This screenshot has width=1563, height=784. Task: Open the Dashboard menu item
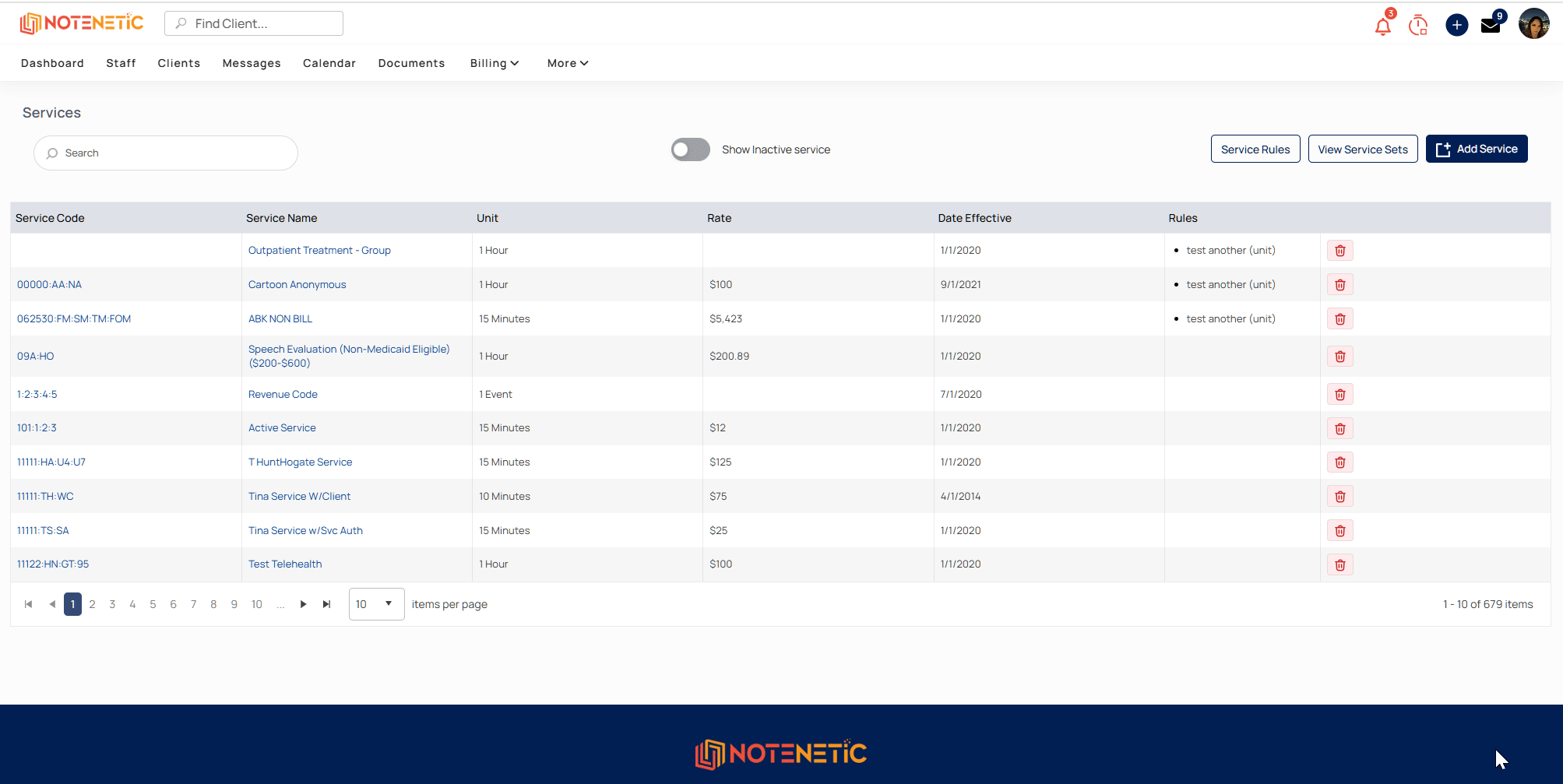(x=52, y=63)
